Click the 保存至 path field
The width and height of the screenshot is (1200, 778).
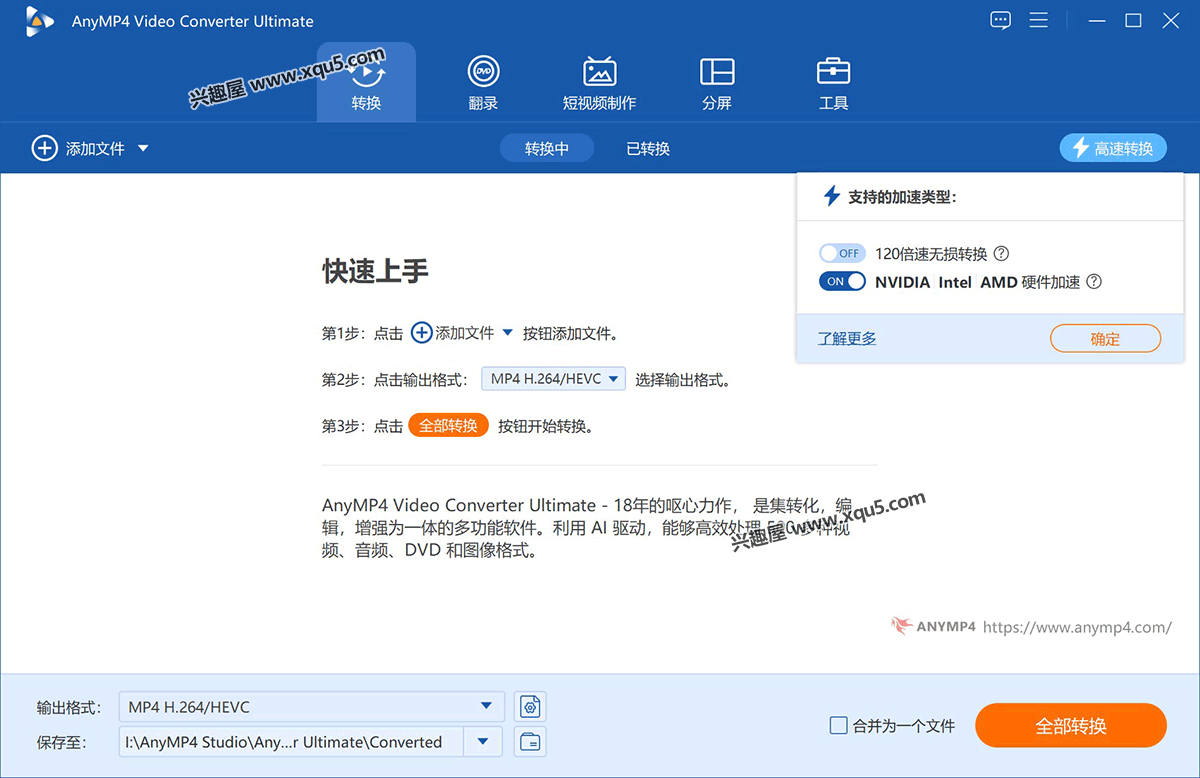291,741
